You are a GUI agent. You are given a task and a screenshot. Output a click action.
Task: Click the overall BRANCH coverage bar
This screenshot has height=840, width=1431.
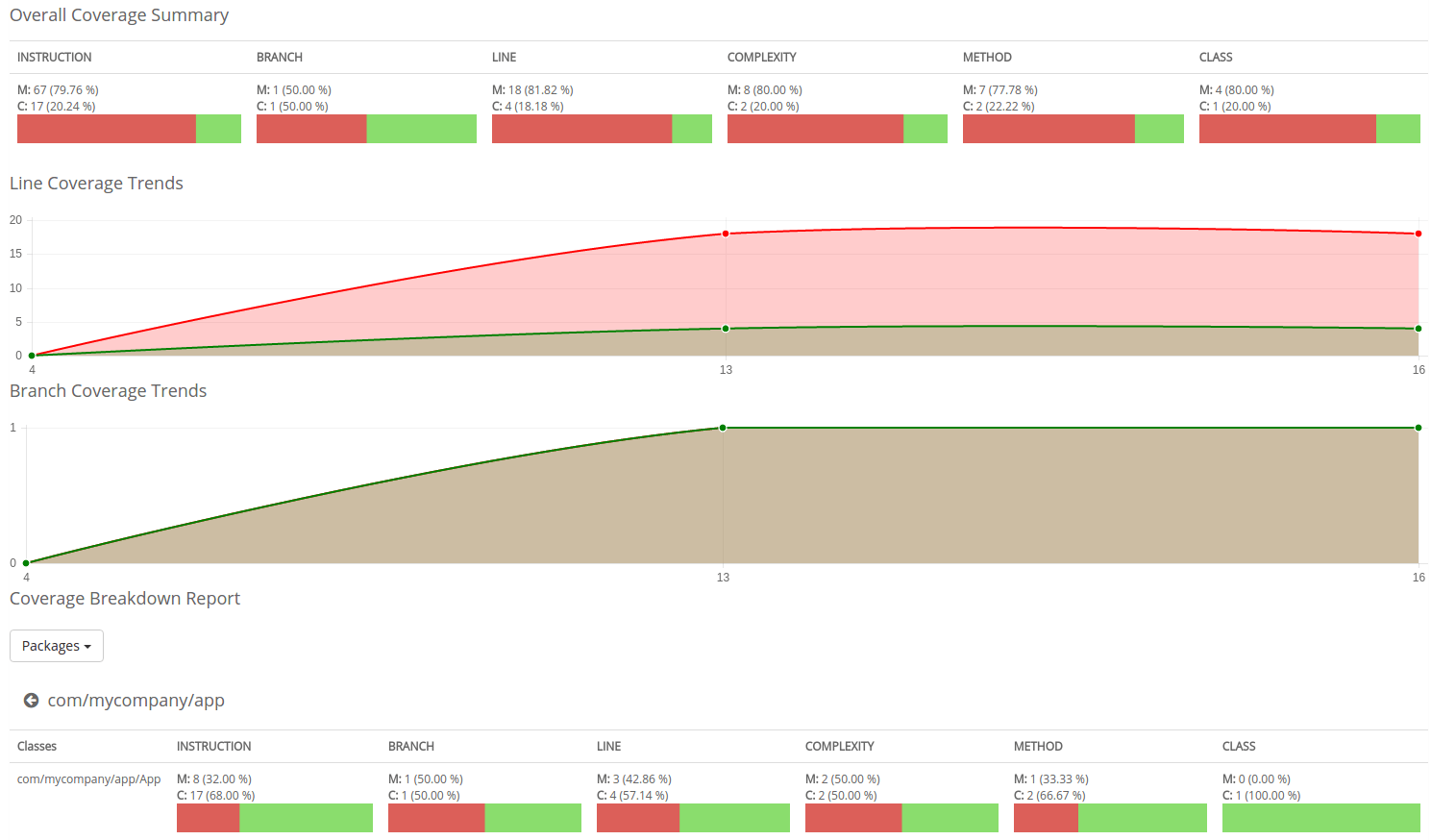(366, 129)
